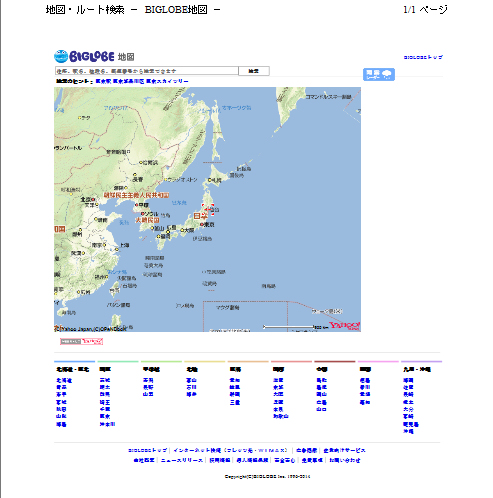Open the 神奈川 prefecture link
Viewport: 493px width, 498px height.
(107, 424)
